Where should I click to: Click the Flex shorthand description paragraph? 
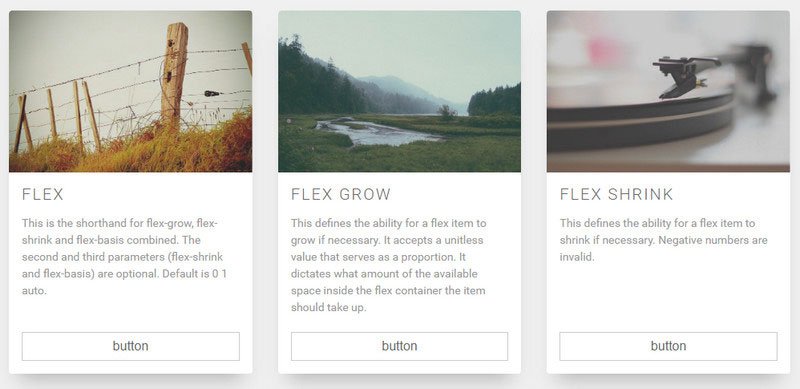[x=124, y=257]
